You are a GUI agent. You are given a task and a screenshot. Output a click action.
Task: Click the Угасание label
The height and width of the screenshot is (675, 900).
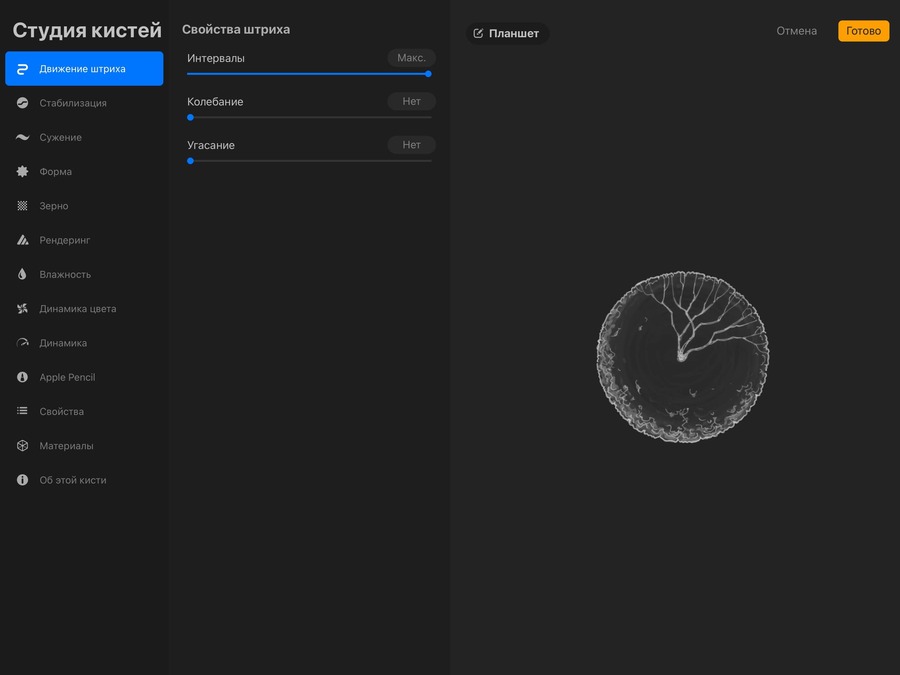(211, 145)
